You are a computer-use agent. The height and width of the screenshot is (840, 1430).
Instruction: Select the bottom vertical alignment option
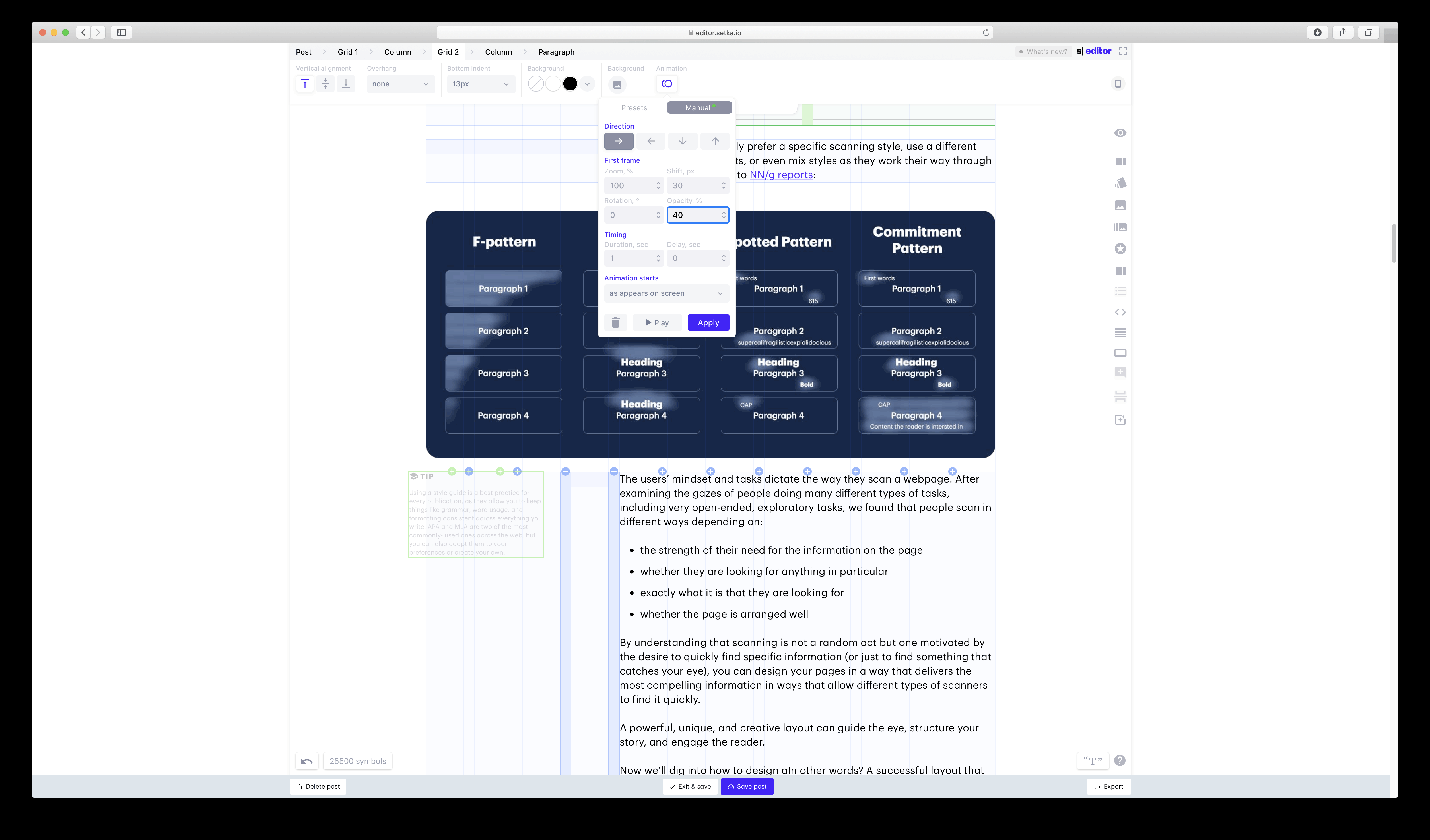click(346, 83)
